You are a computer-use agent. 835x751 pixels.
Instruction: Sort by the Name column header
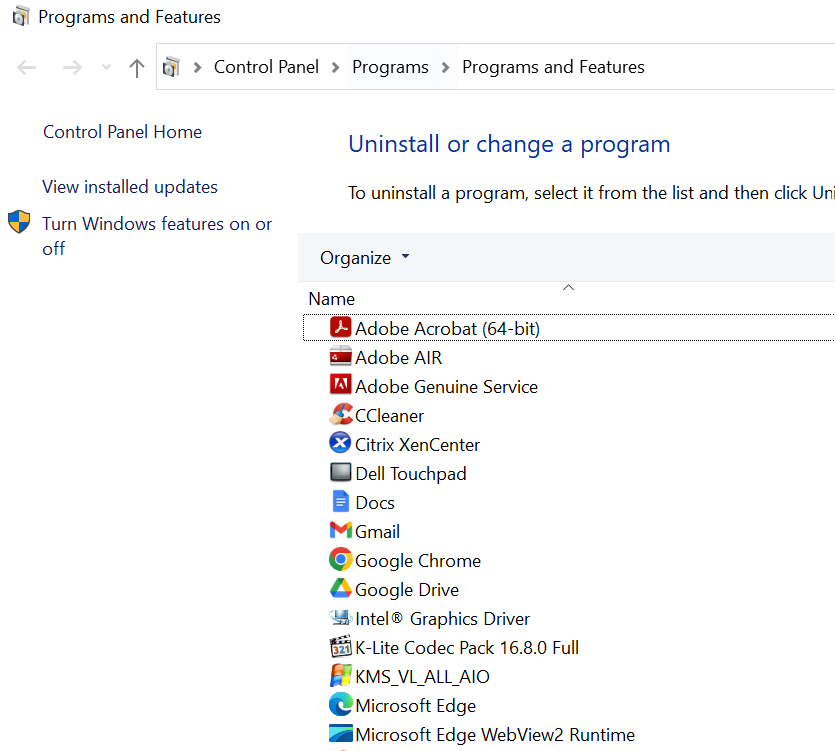pyautogui.click(x=331, y=299)
